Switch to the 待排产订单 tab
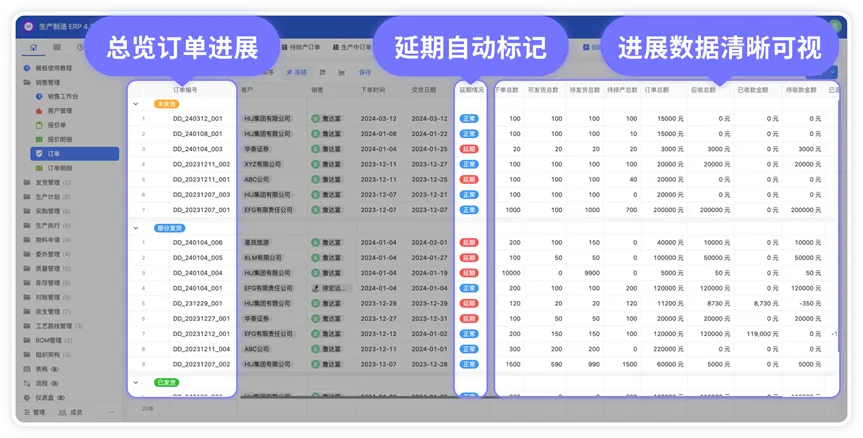Image resolution: width=863 pixels, height=438 pixels. click(x=301, y=47)
